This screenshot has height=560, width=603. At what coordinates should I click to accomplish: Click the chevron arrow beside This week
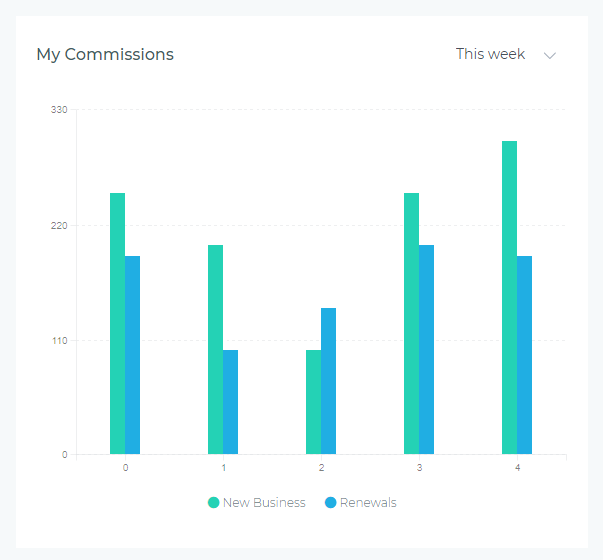tap(549, 55)
